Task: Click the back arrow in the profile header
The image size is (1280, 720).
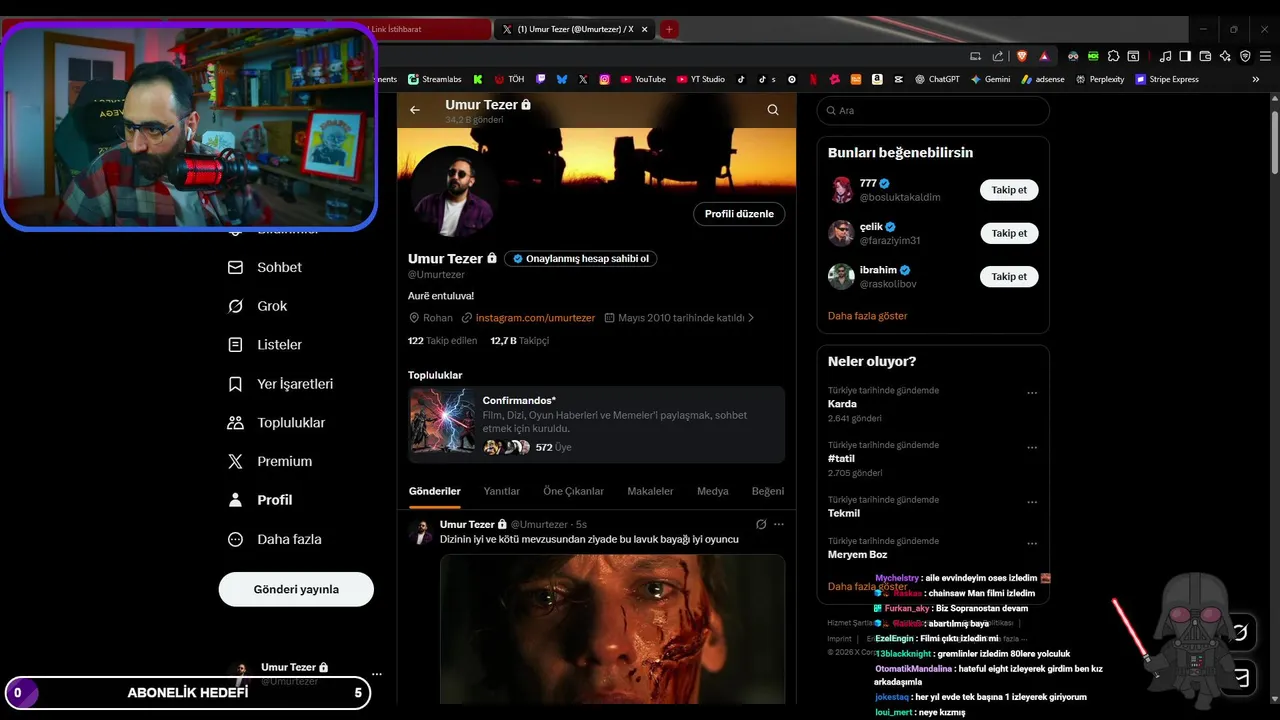Action: [x=415, y=110]
